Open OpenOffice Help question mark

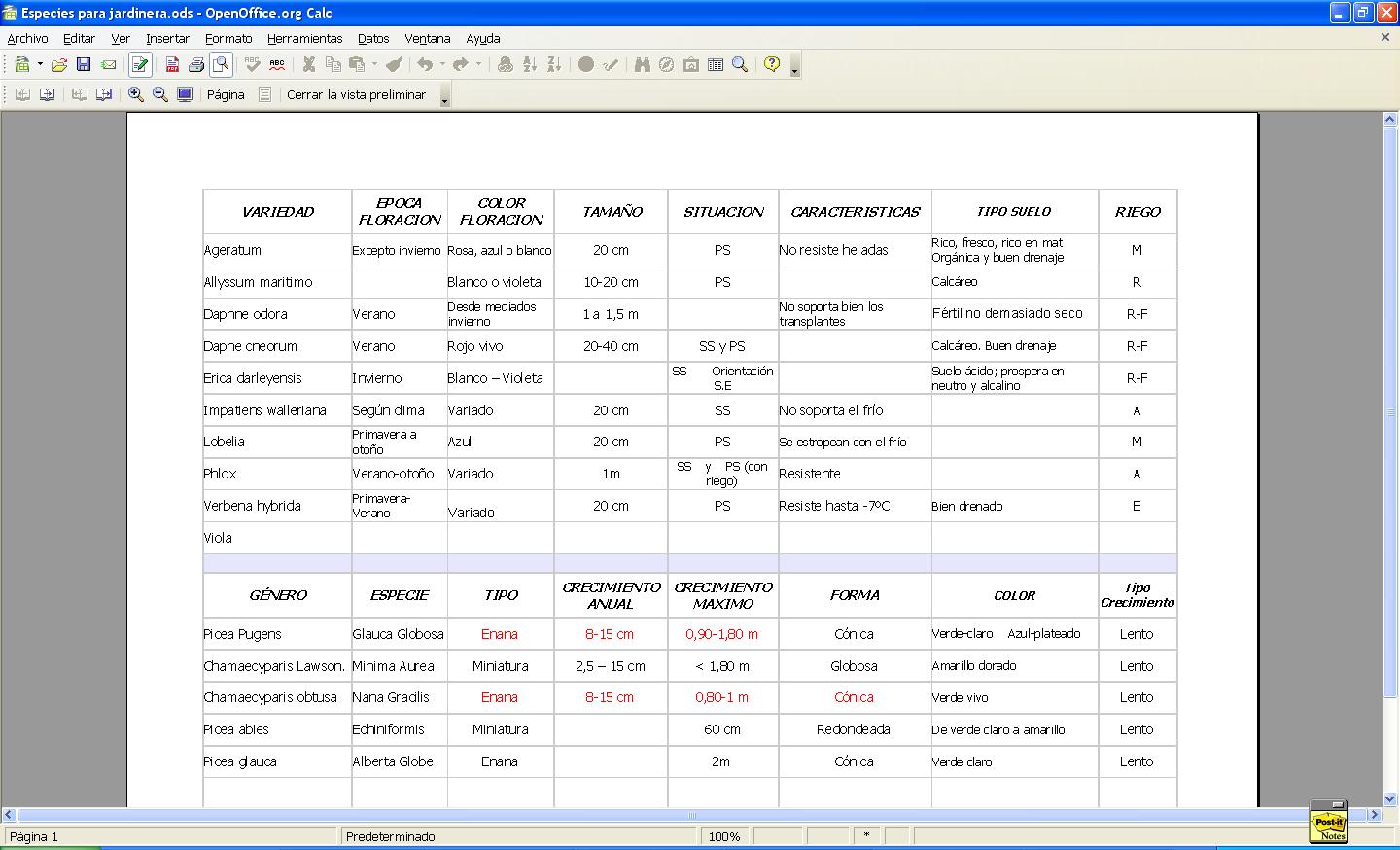772,65
